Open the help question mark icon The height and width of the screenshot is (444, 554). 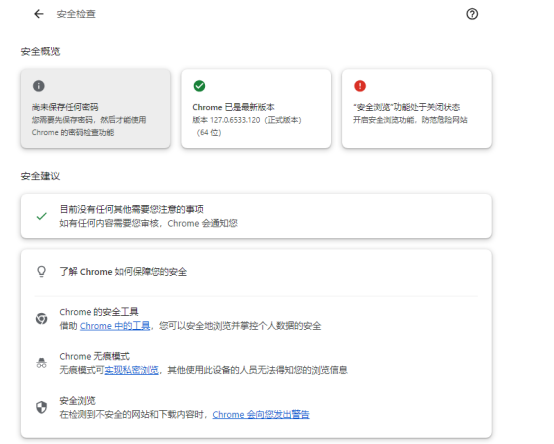[x=472, y=14]
